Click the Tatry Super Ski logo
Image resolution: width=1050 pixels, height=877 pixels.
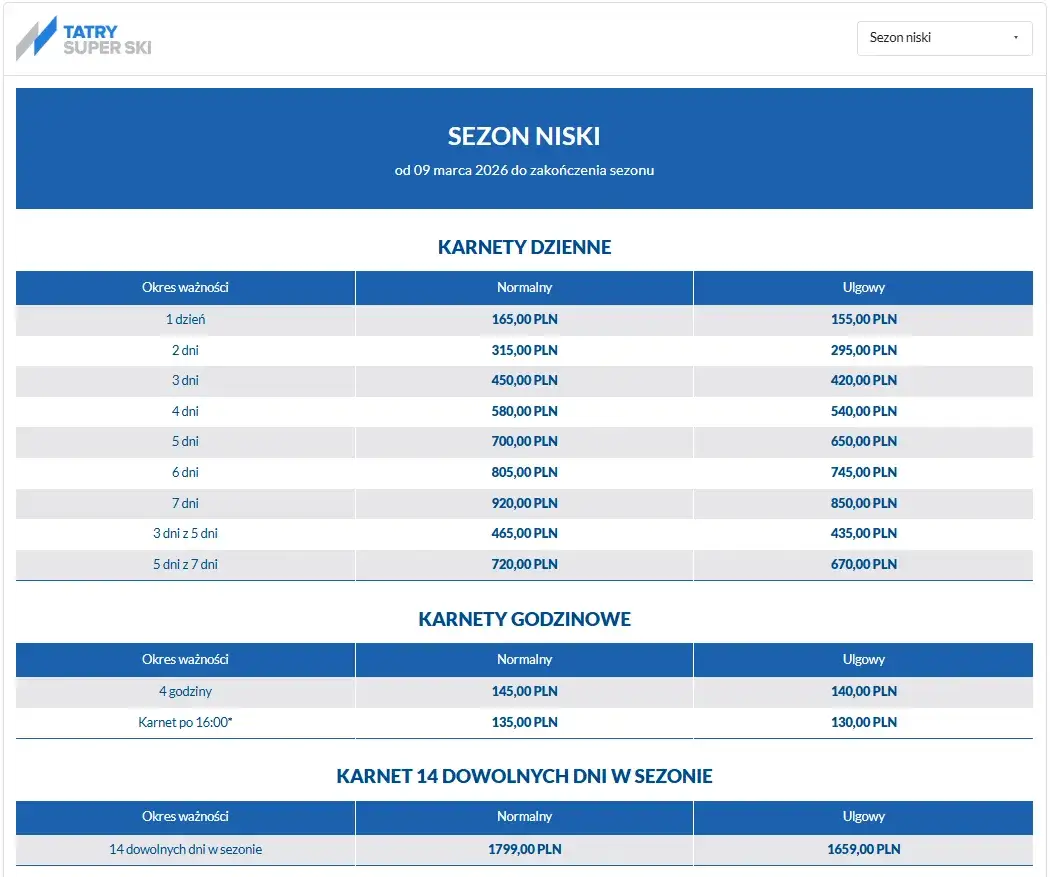(x=84, y=39)
